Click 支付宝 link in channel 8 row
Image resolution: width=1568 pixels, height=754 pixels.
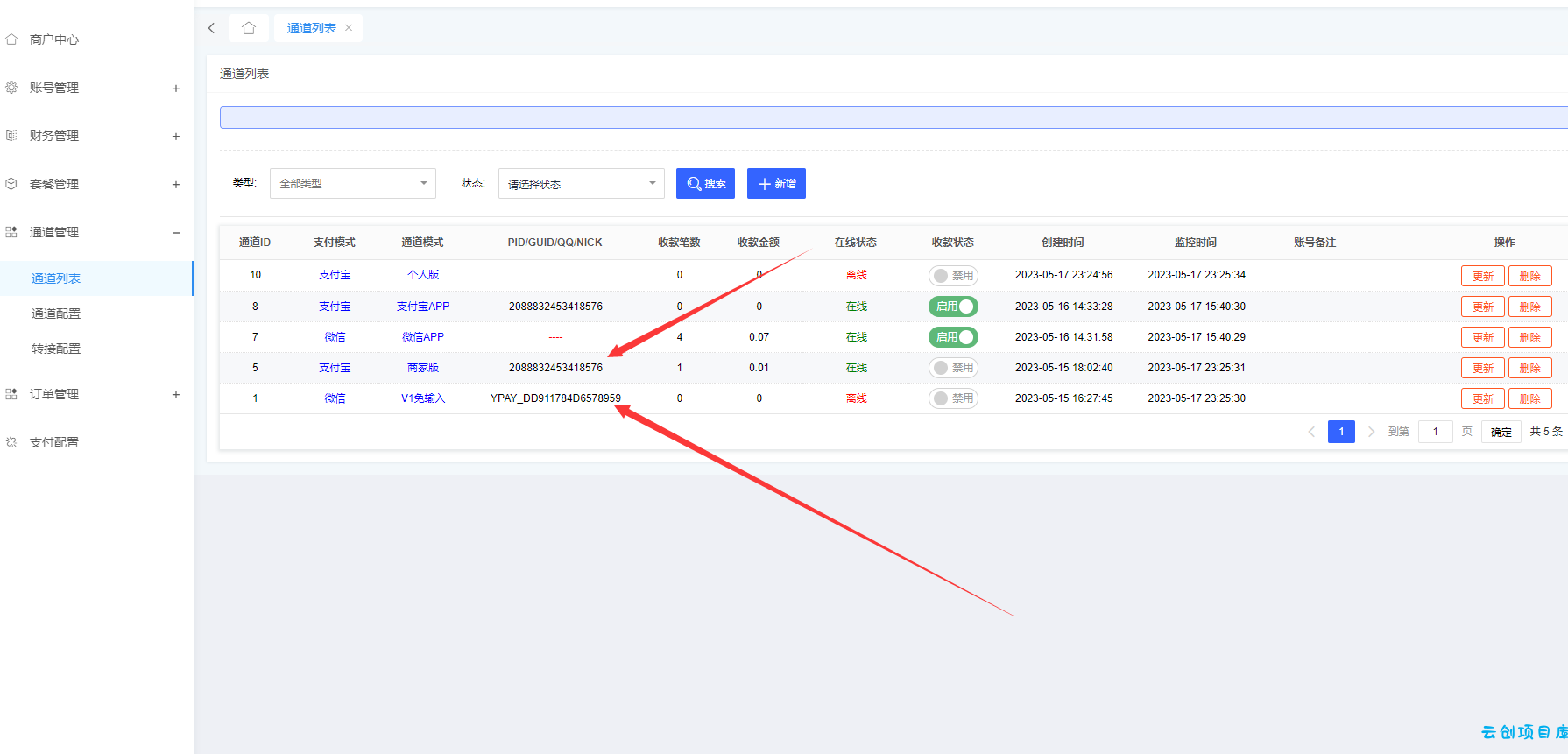[x=335, y=307]
